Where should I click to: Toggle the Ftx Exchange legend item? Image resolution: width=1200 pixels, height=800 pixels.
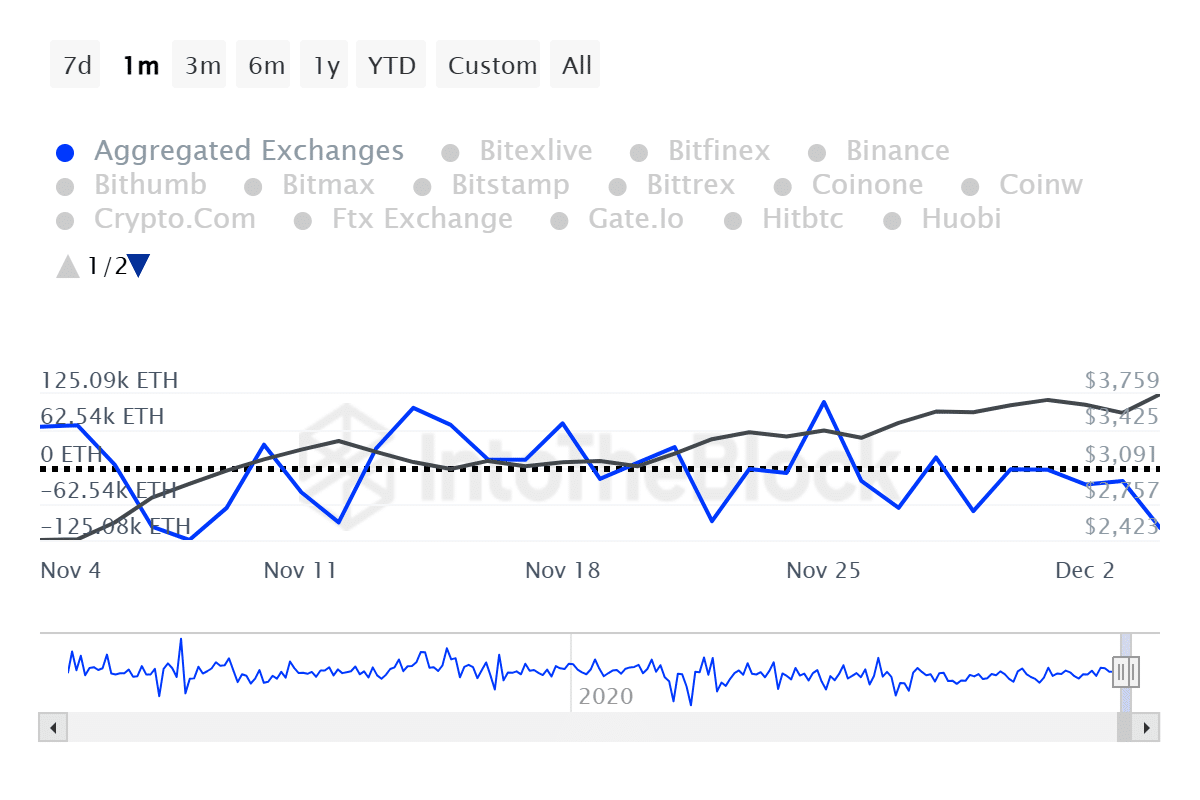click(x=421, y=220)
